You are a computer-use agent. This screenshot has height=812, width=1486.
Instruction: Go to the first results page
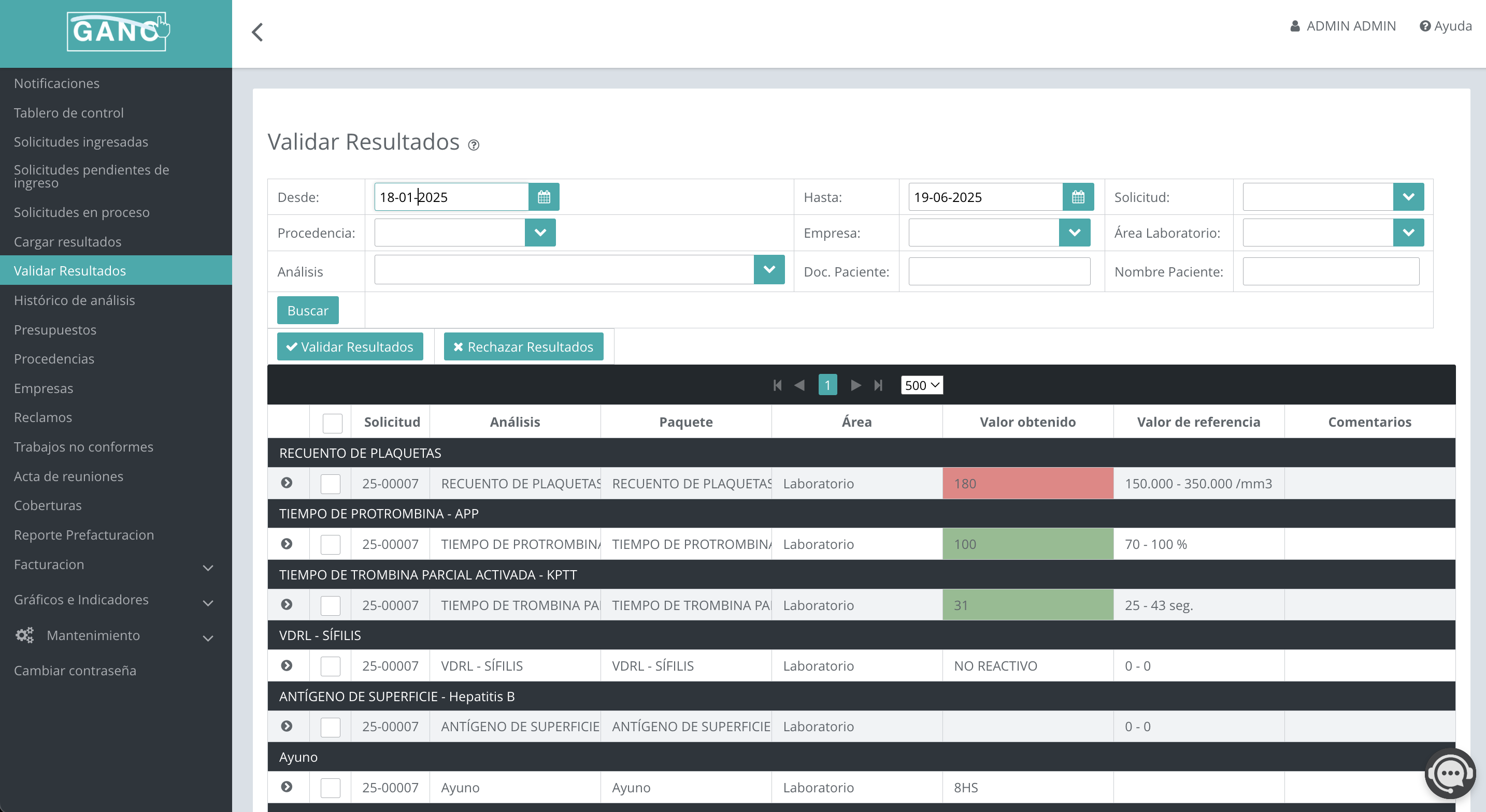777,385
